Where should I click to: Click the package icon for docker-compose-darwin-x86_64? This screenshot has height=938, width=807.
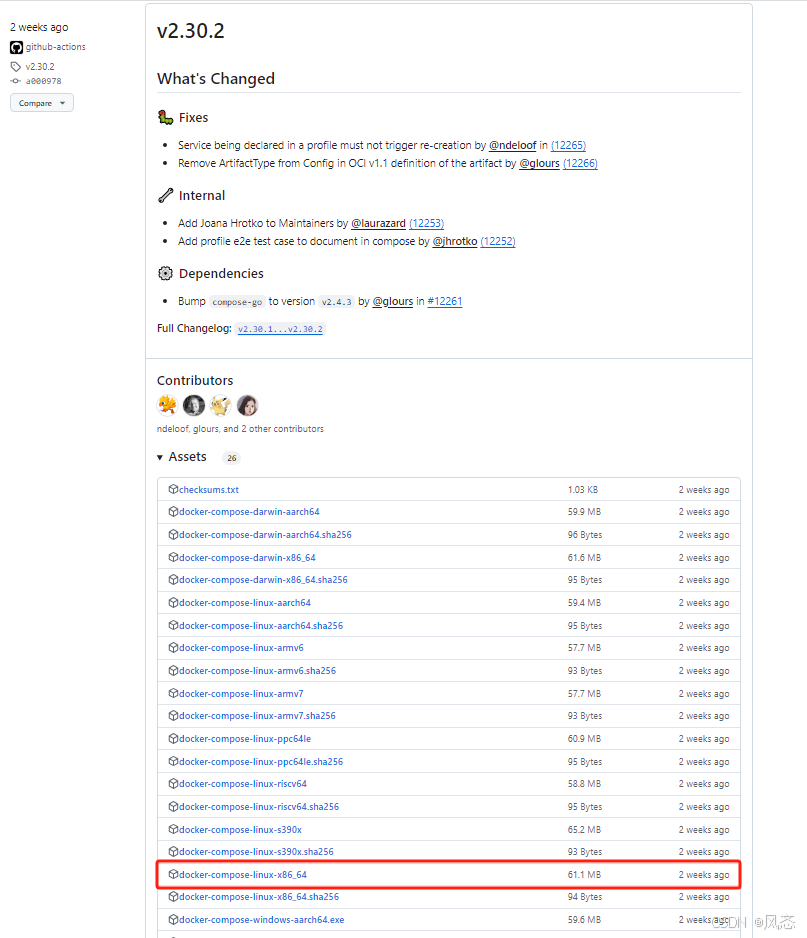[173, 557]
